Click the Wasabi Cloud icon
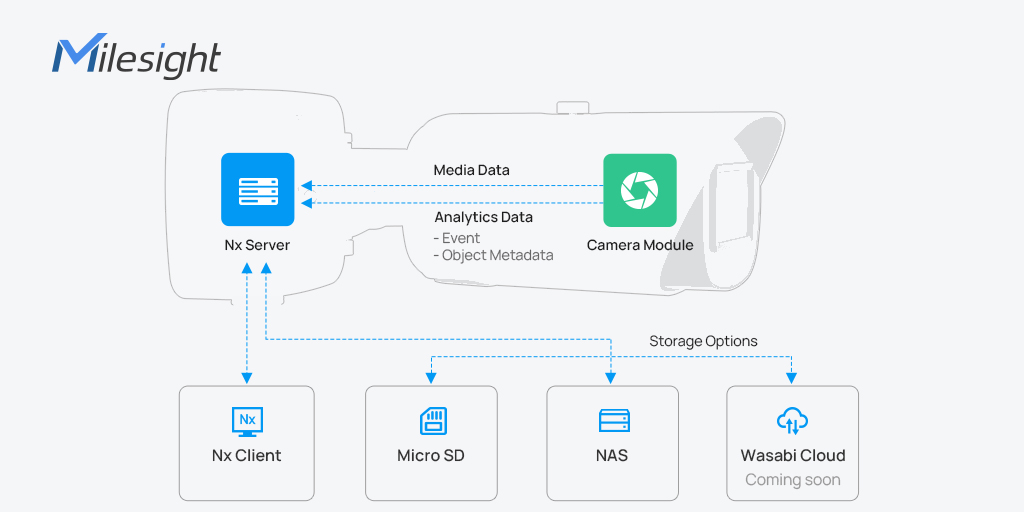 point(792,421)
